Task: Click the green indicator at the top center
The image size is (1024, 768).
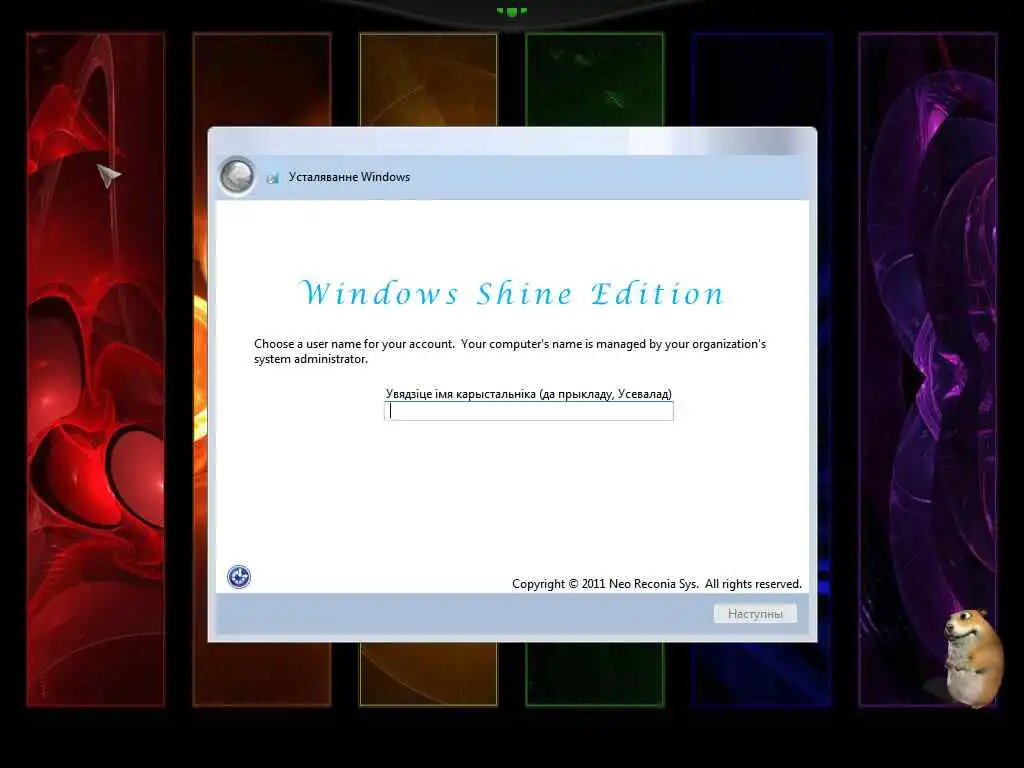Action: point(512,12)
